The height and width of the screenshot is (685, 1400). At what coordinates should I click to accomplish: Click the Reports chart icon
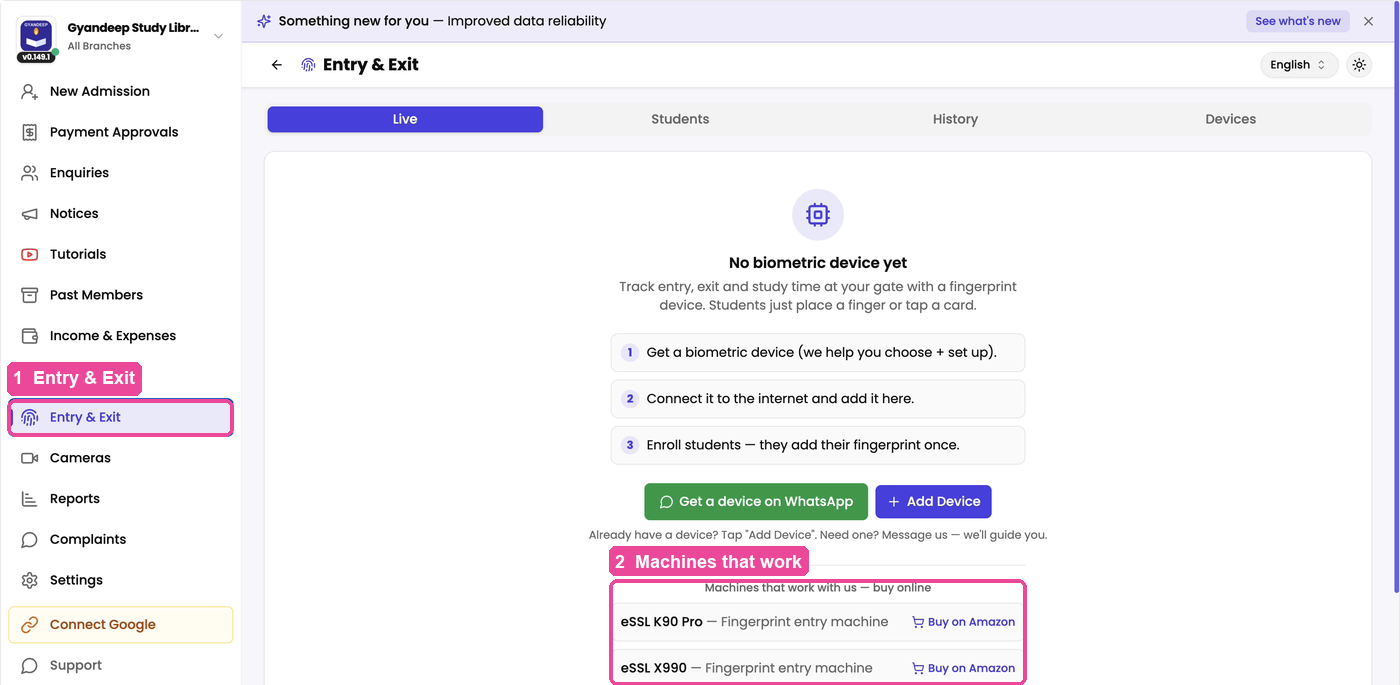click(30, 499)
